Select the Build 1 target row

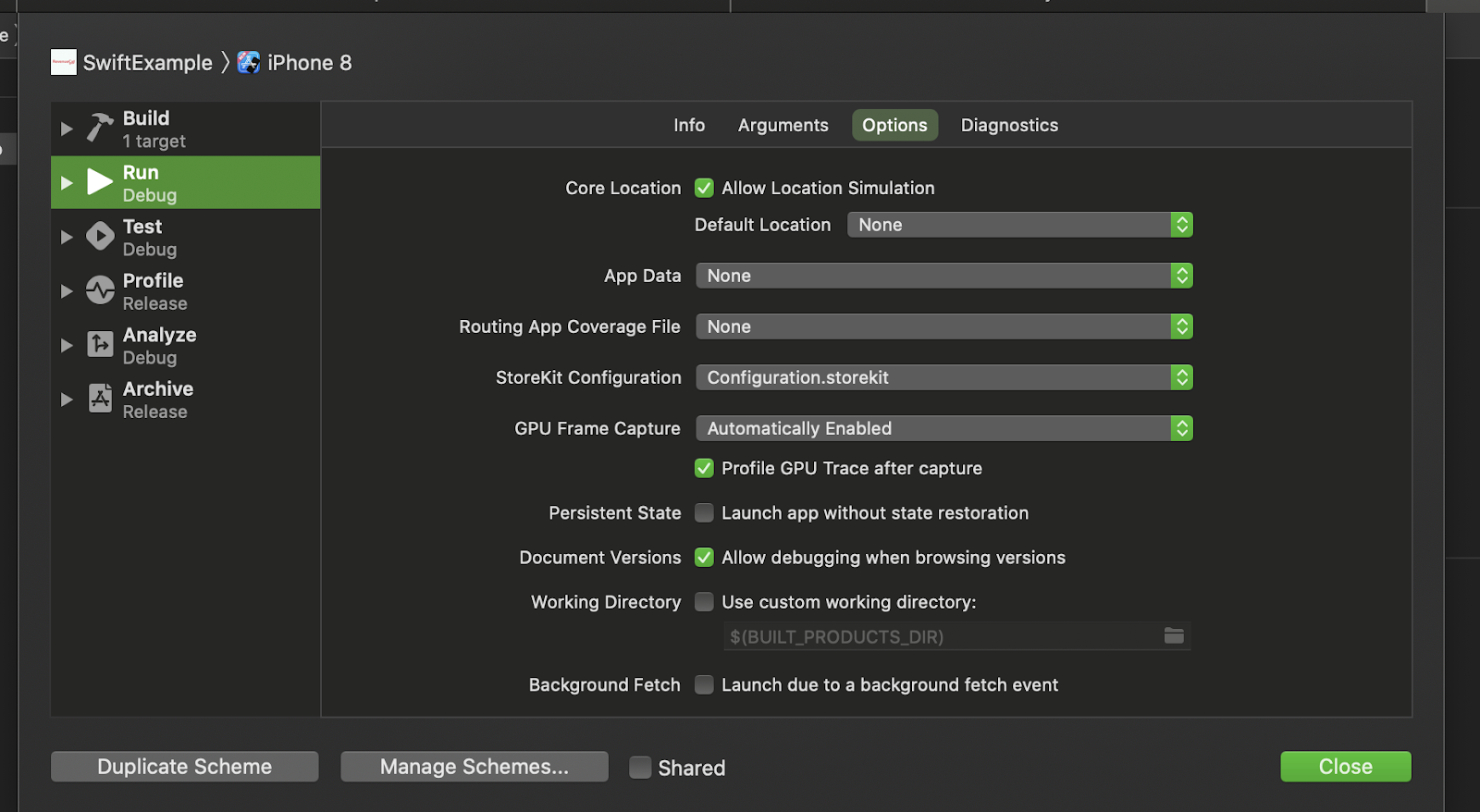click(186, 129)
